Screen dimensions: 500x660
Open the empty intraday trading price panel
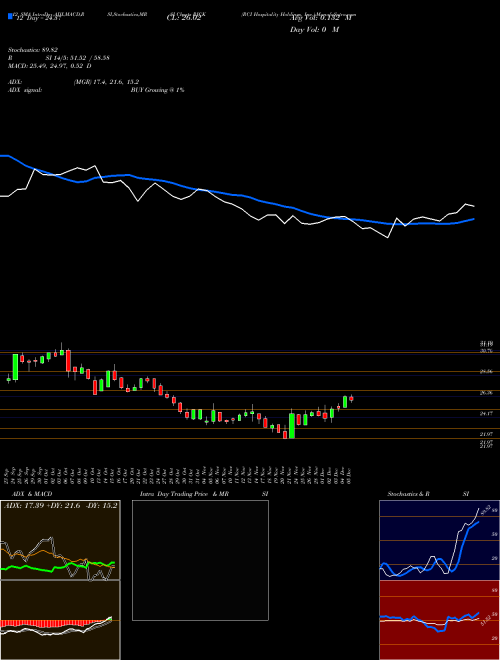pyautogui.click(x=200, y=560)
